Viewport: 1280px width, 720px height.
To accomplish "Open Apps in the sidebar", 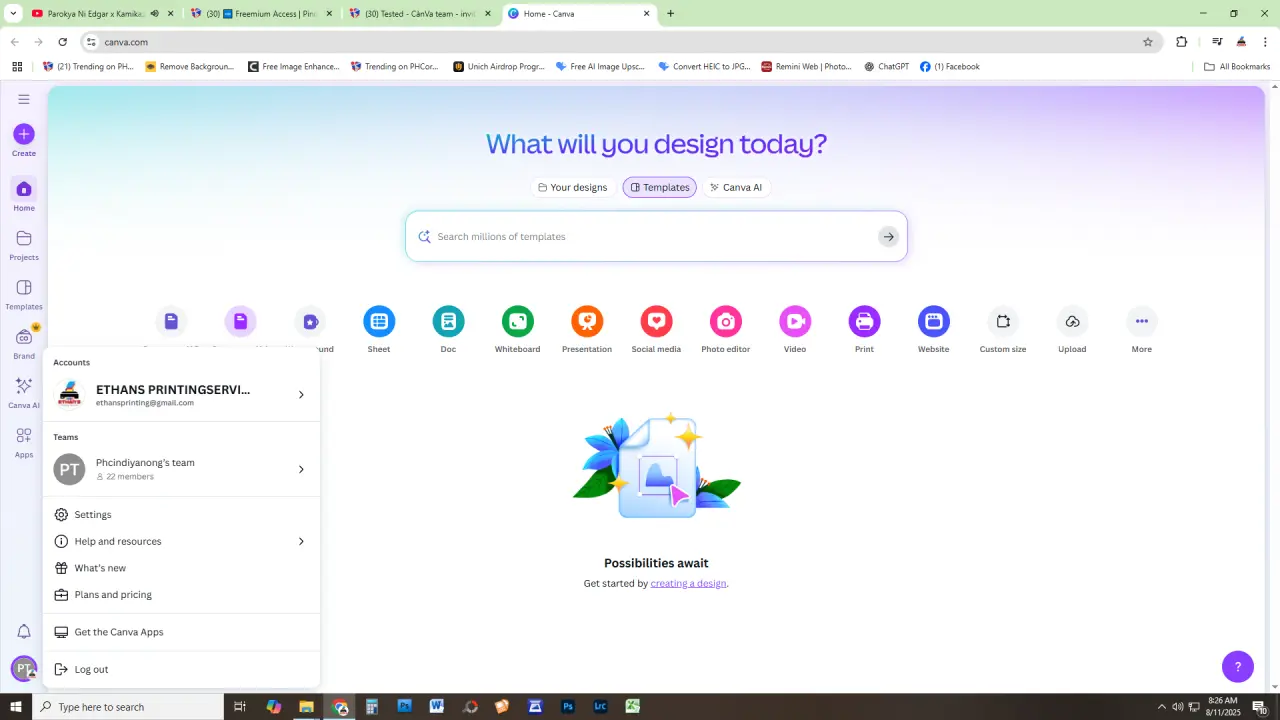I will (x=24, y=441).
